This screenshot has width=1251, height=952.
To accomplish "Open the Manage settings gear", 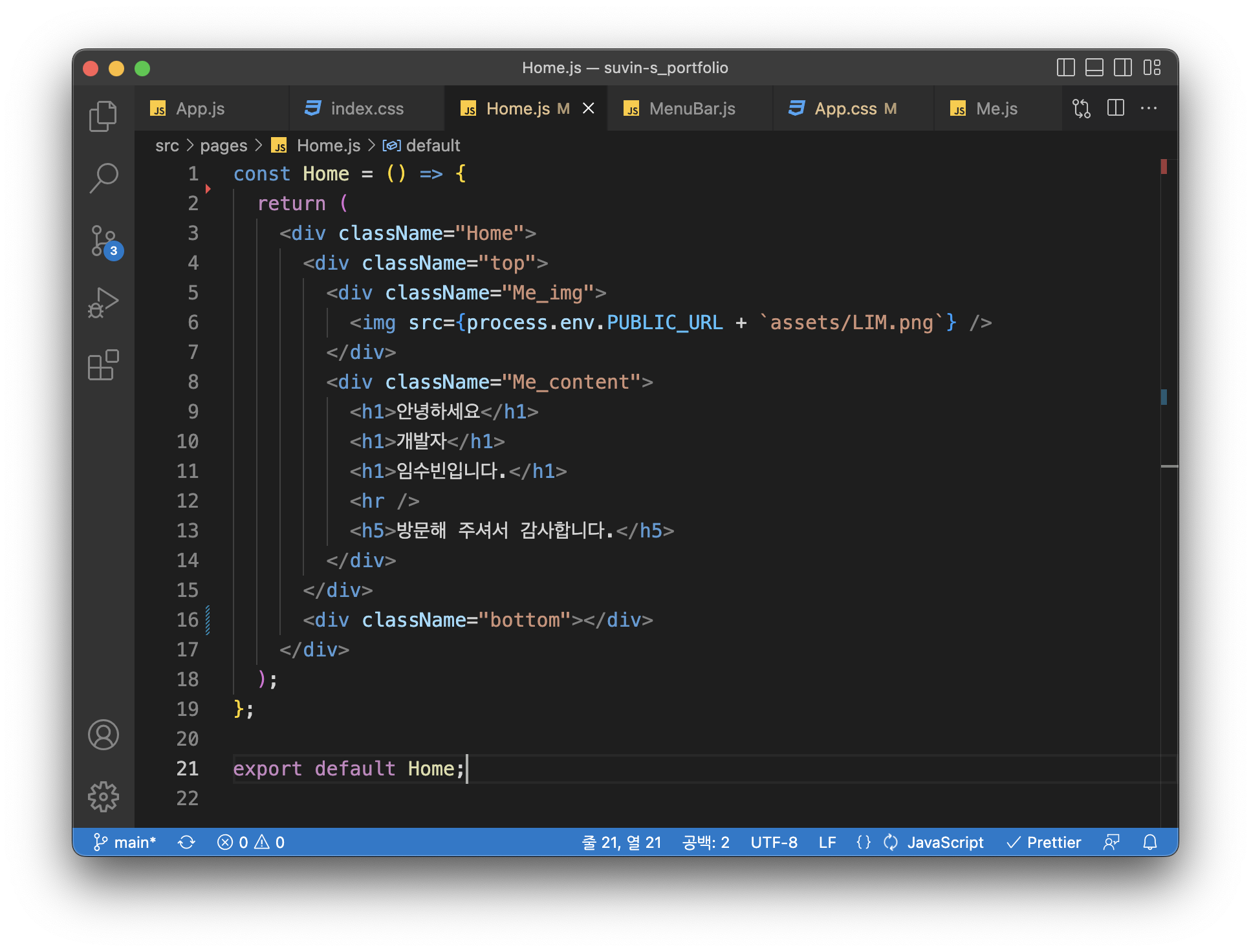I will tap(103, 797).
